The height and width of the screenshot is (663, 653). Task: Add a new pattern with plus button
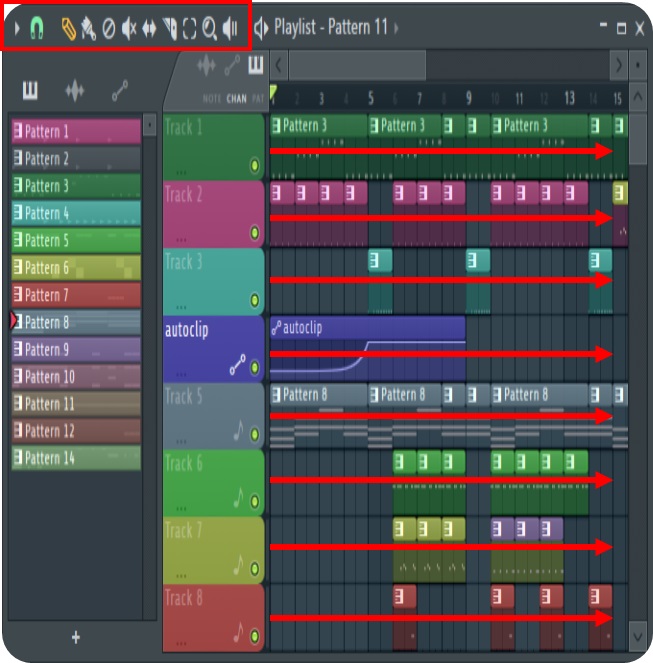(76, 637)
